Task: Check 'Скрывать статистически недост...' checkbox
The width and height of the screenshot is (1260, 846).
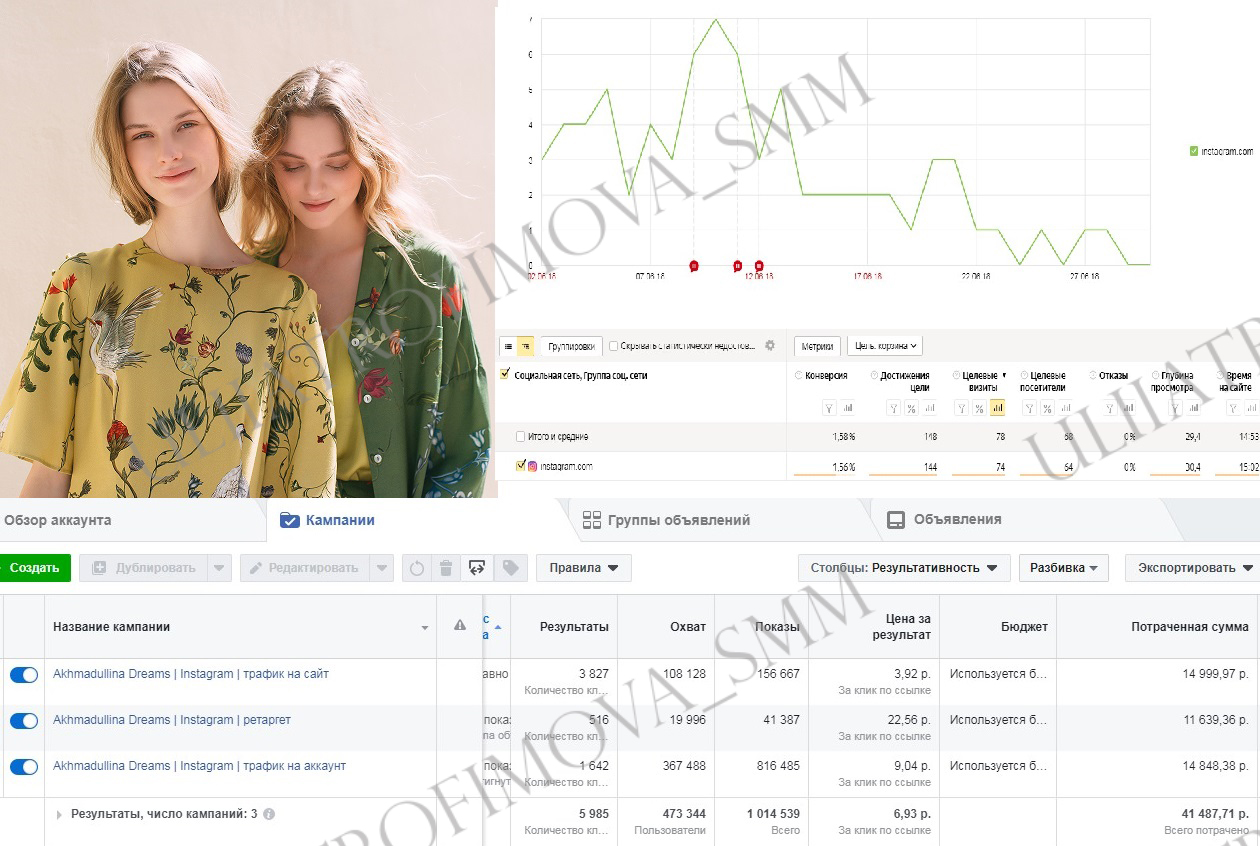Action: click(614, 346)
